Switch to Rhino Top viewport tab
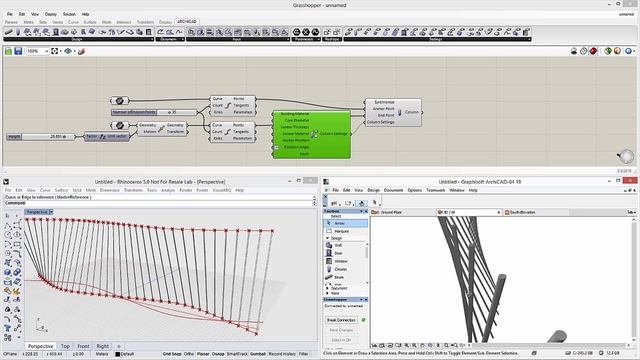This screenshot has width=640, height=360. [x=65, y=346]
